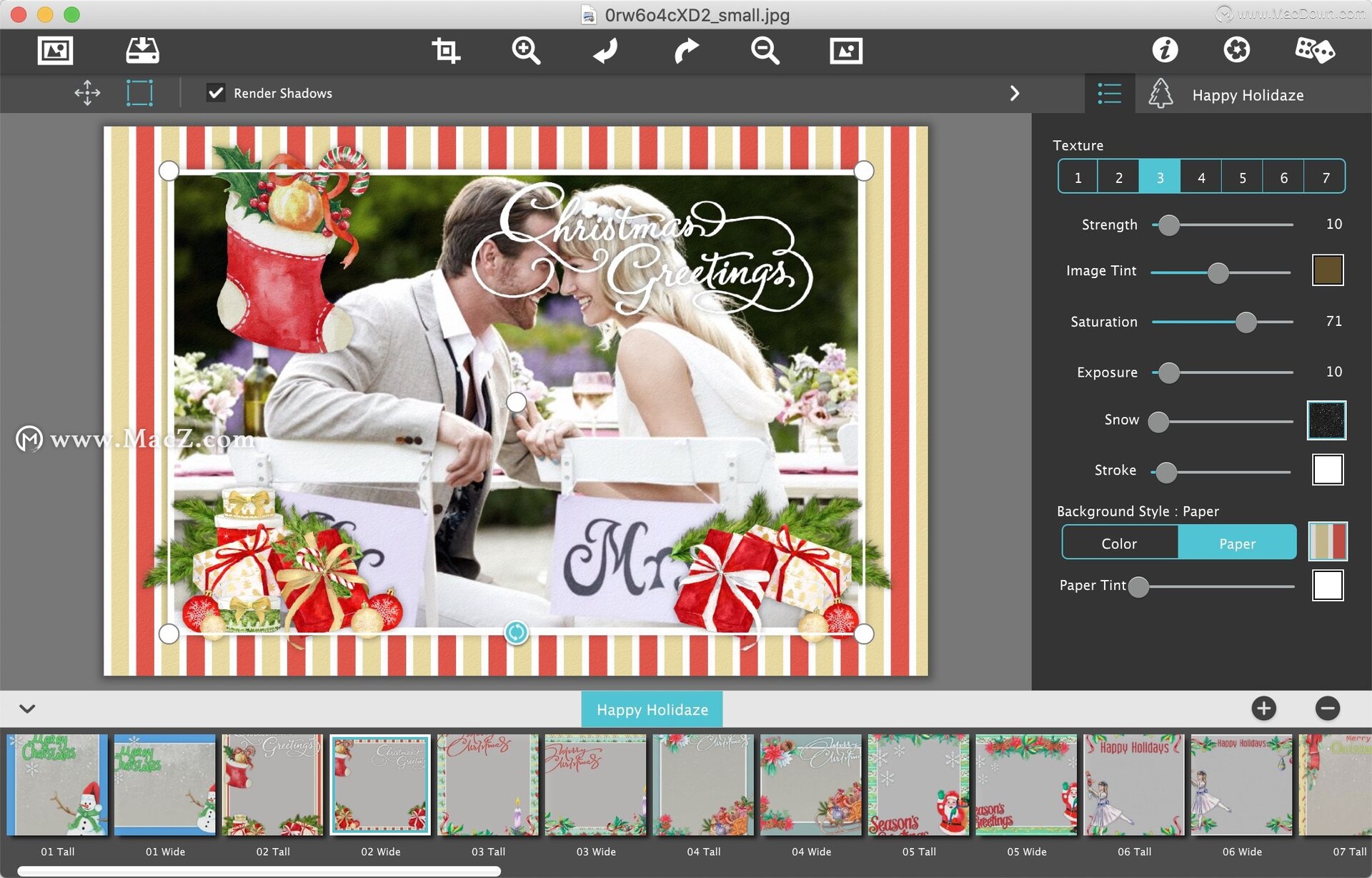Image resolution: width=1372 pixels, height=878 pixels.
Task: Select the 05 Wide preset thumbnail
Action: tap(1026, 785)
